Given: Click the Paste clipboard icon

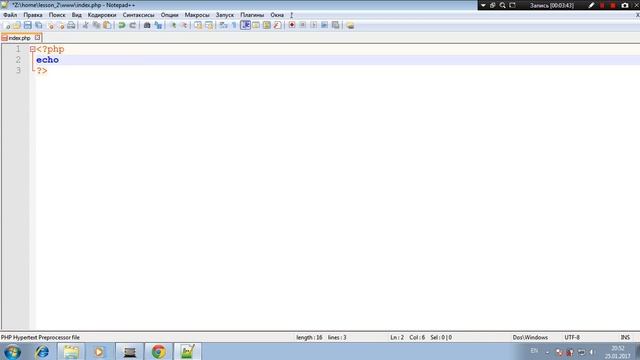Looking at the screenshot, I should pos(107,25).
